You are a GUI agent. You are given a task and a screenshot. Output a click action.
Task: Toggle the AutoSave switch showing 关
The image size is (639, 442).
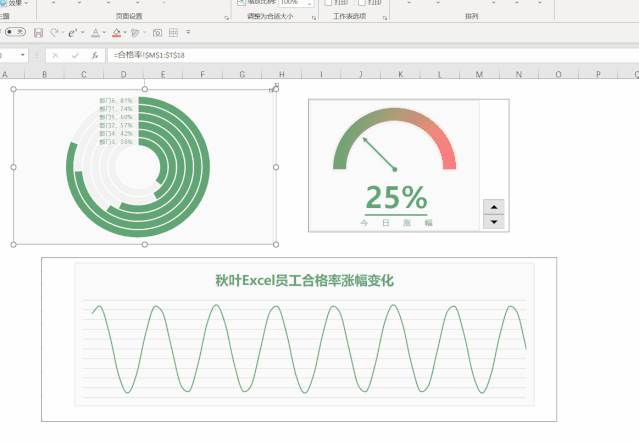pyautogui.click(x=15, y=32)
